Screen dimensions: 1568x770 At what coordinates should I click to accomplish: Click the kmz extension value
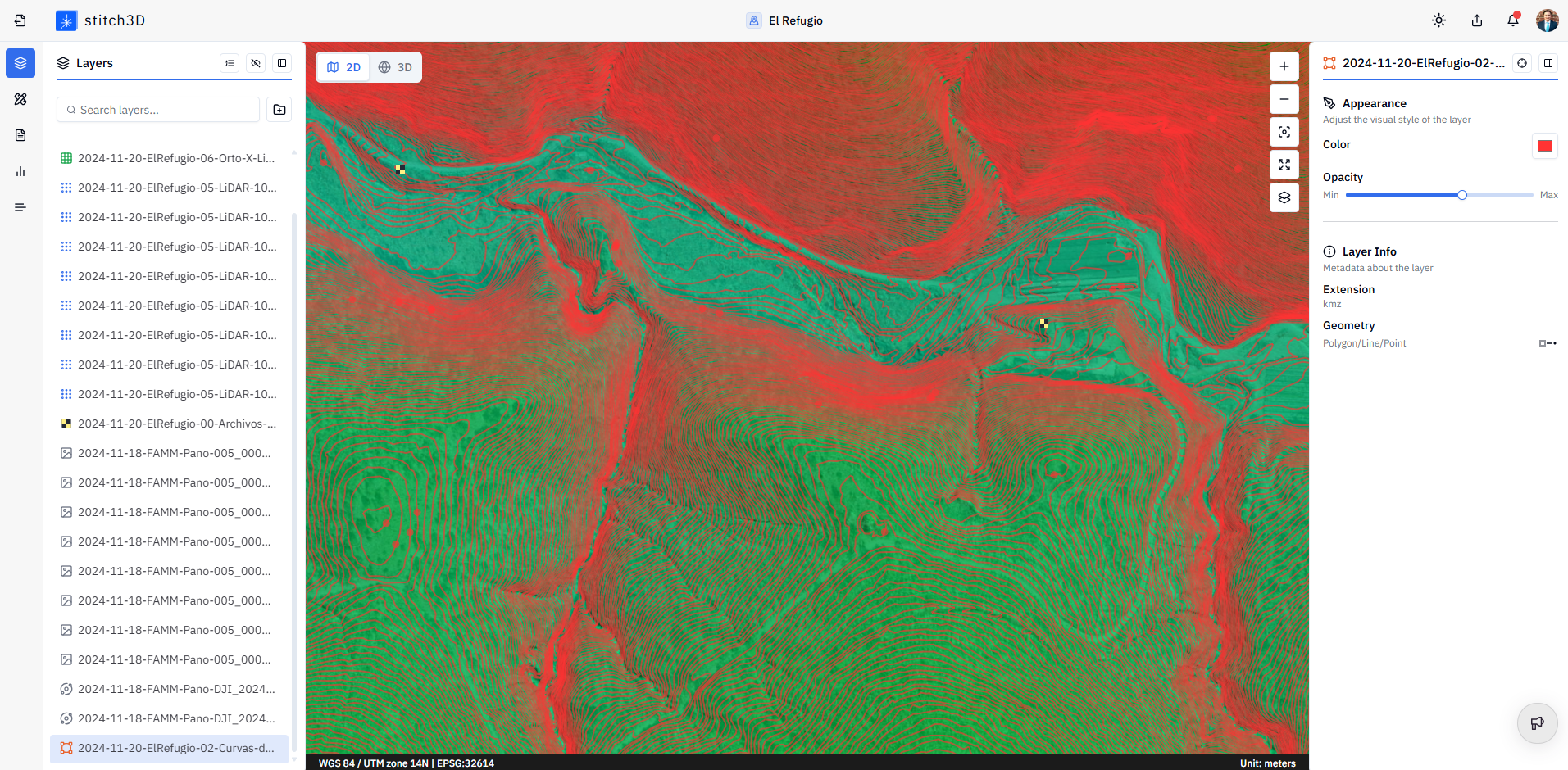coord(1332,304)
